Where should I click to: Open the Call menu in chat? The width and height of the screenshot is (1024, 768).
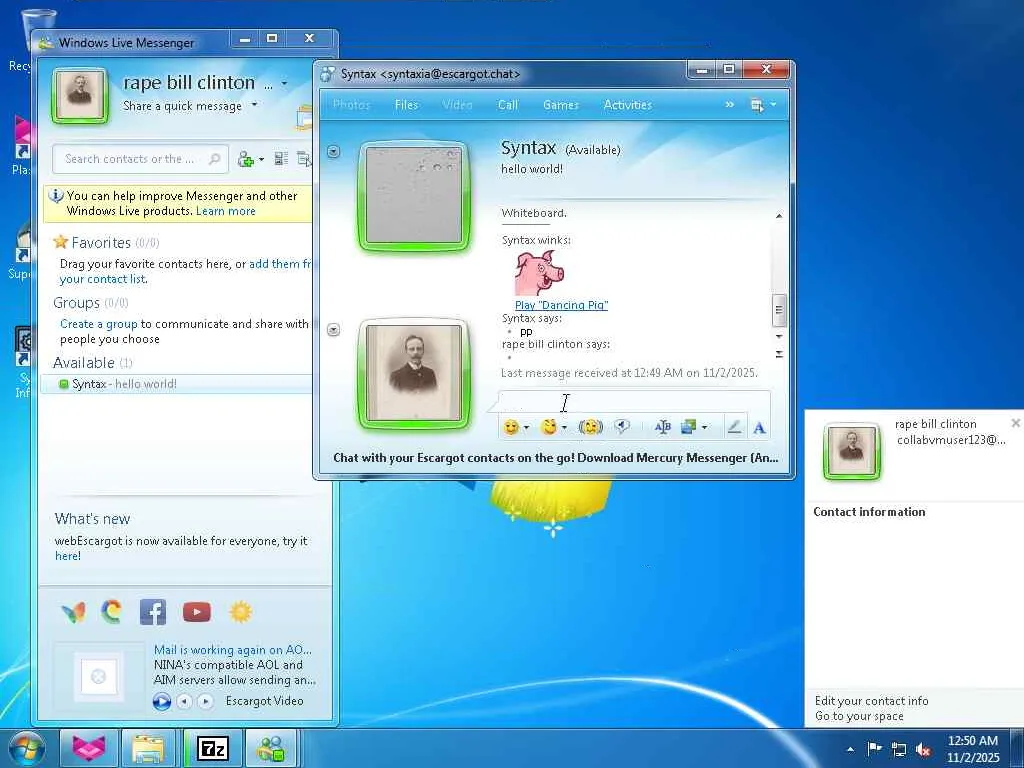(507, 104)
